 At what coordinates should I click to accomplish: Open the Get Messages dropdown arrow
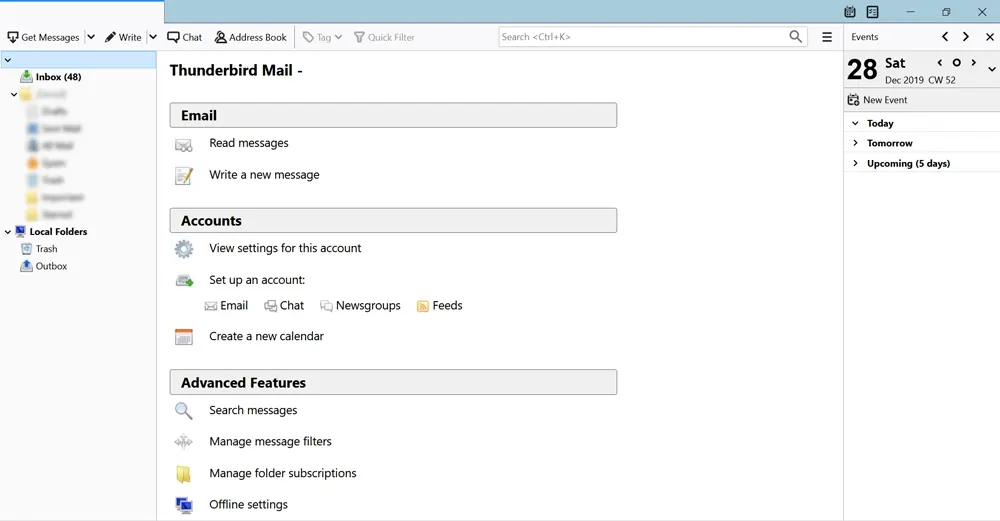[x=91, y=37]
